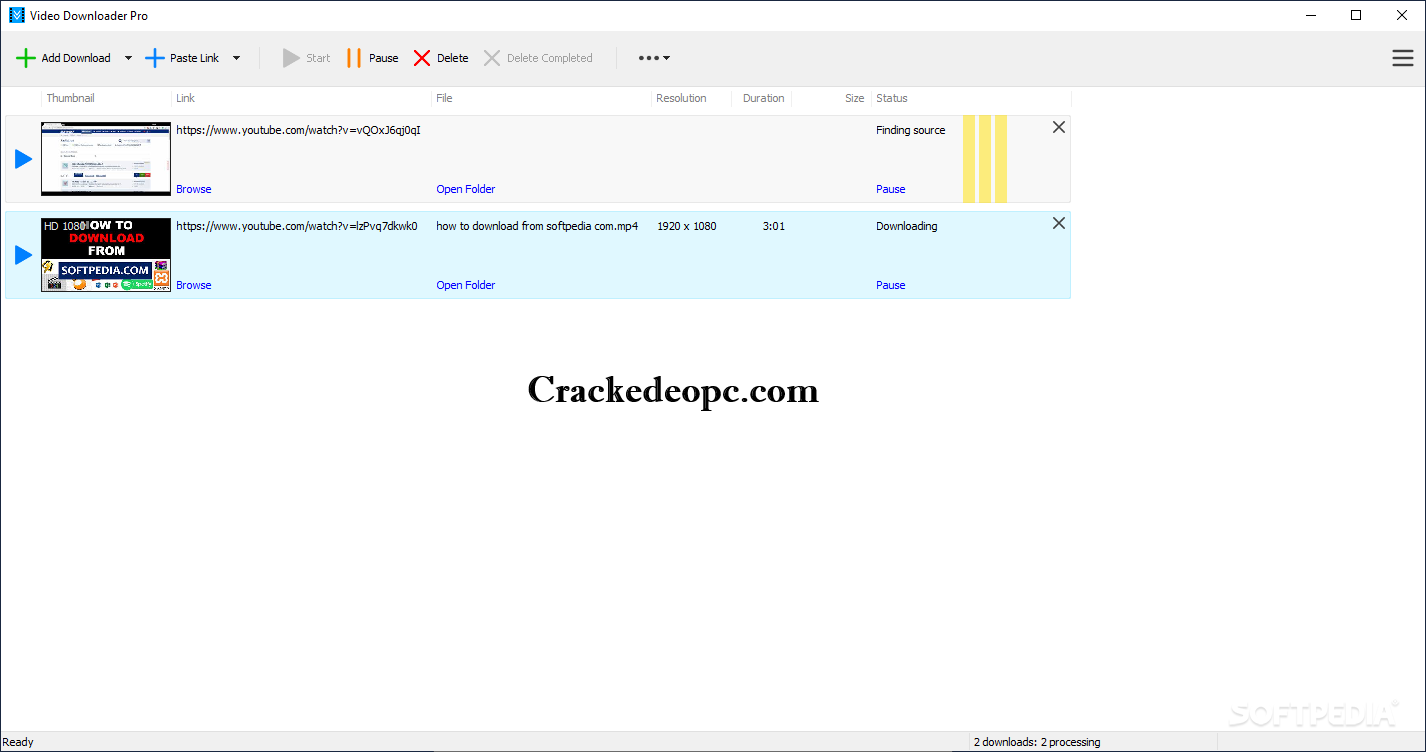Click the Downloading status text
This screenshot has height=752, width=1426.
[x=907, y=226]
